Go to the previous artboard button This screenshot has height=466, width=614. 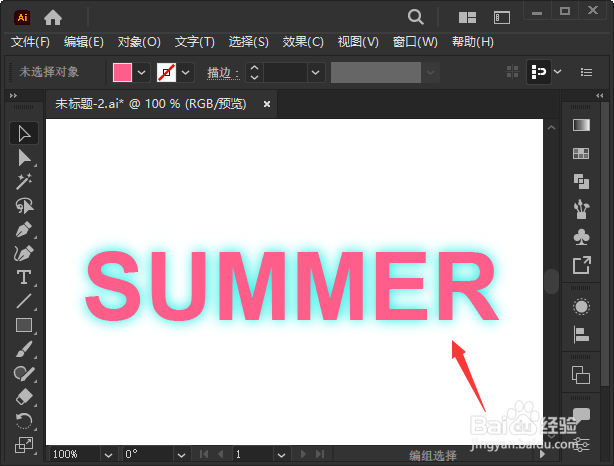[220, 454]
